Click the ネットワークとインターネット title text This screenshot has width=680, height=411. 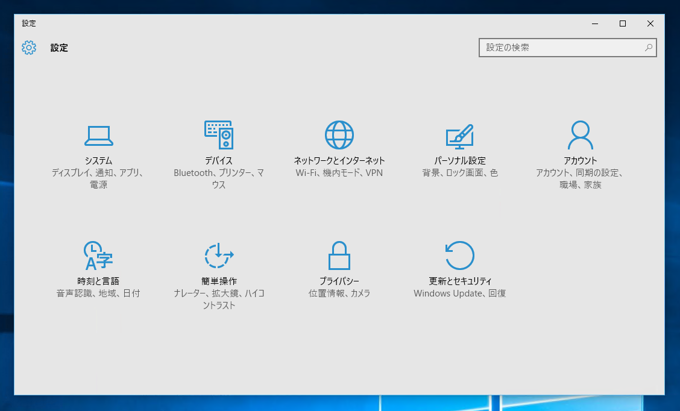click(x=339, y=160)
